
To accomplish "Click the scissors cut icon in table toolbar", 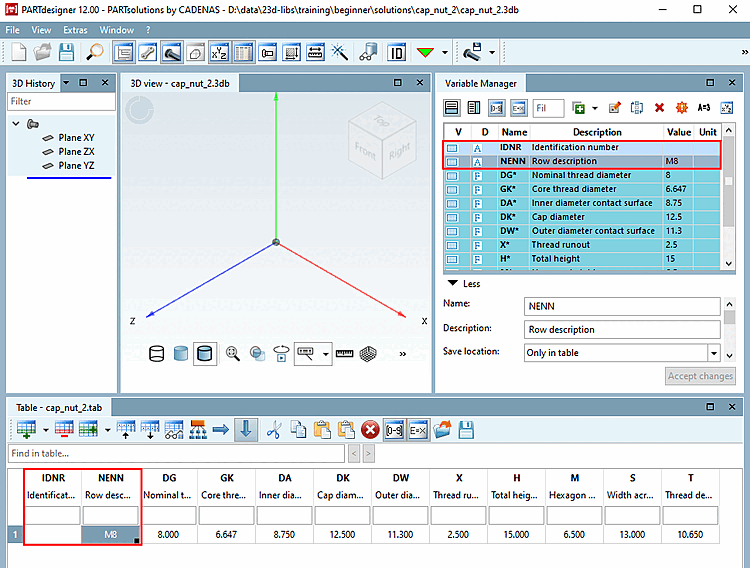I will click(273, 429).
